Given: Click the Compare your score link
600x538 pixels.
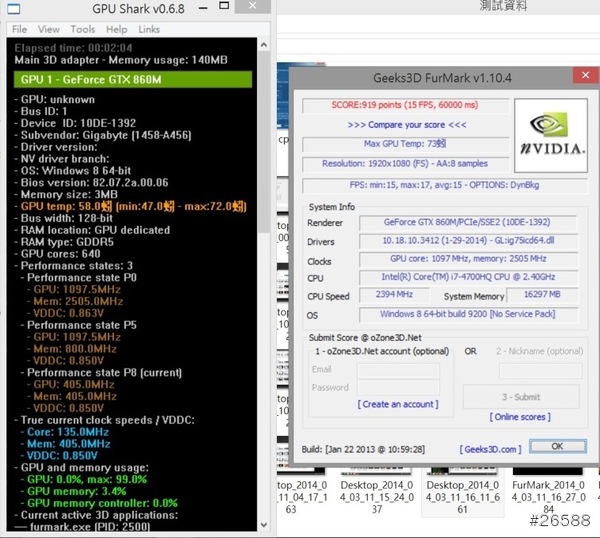Looking at the screenshot, I should tap(407, 125).
